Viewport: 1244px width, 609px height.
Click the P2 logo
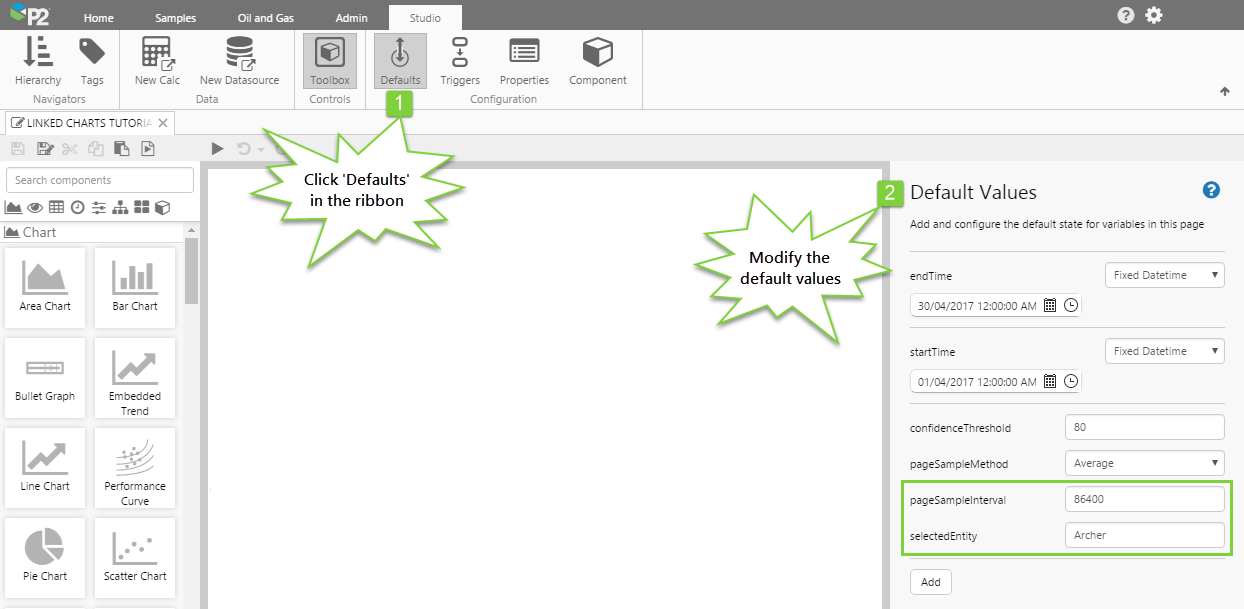(x=31, y=16)
